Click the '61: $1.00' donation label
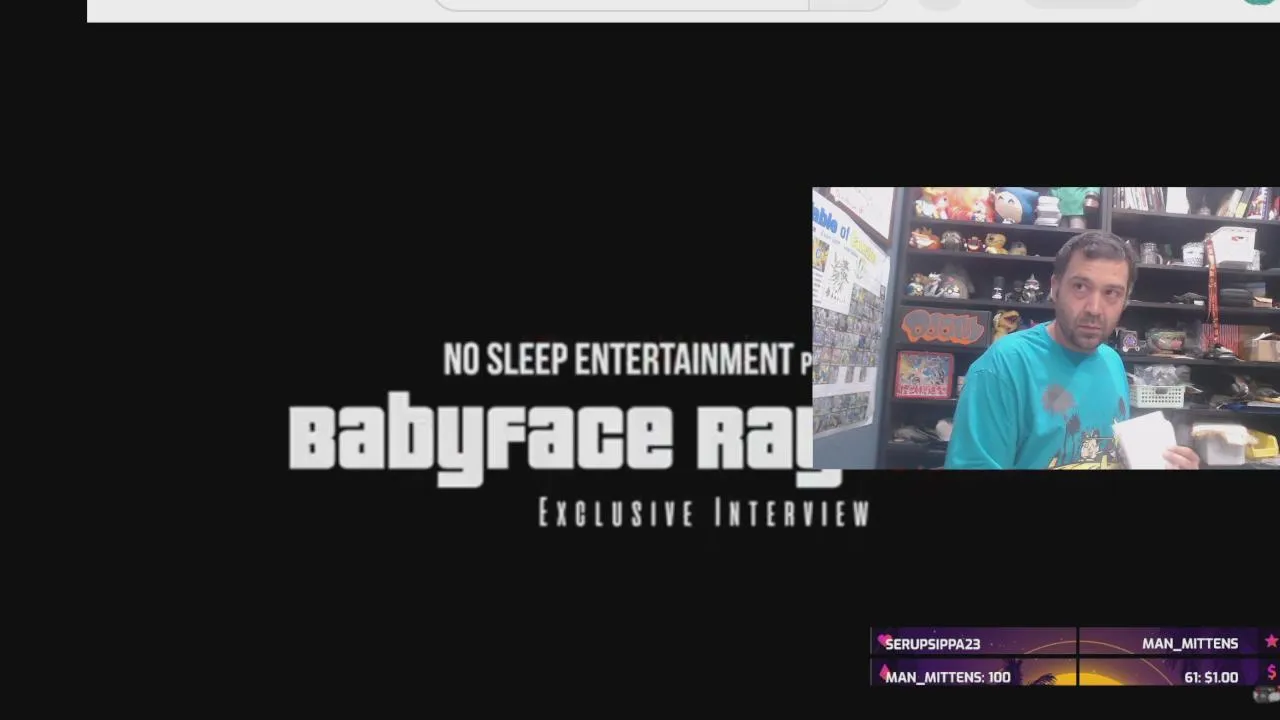Viewport: 1280px width, 720px height. click(x=1211, y=677)
